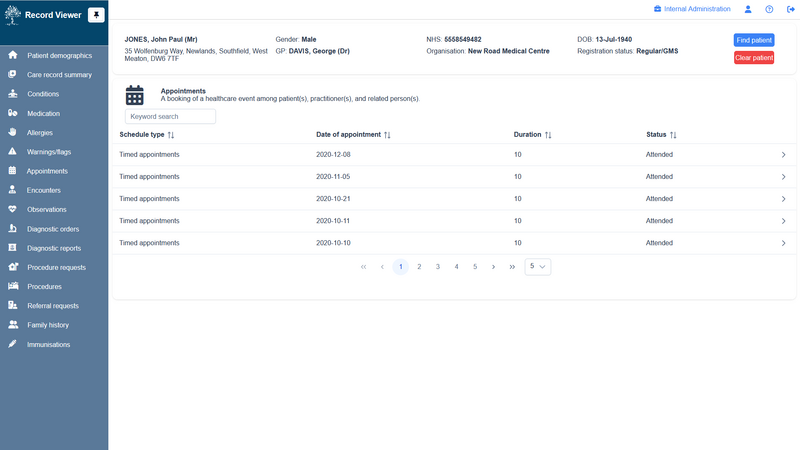Jump to last page arrow

(512, 267)
